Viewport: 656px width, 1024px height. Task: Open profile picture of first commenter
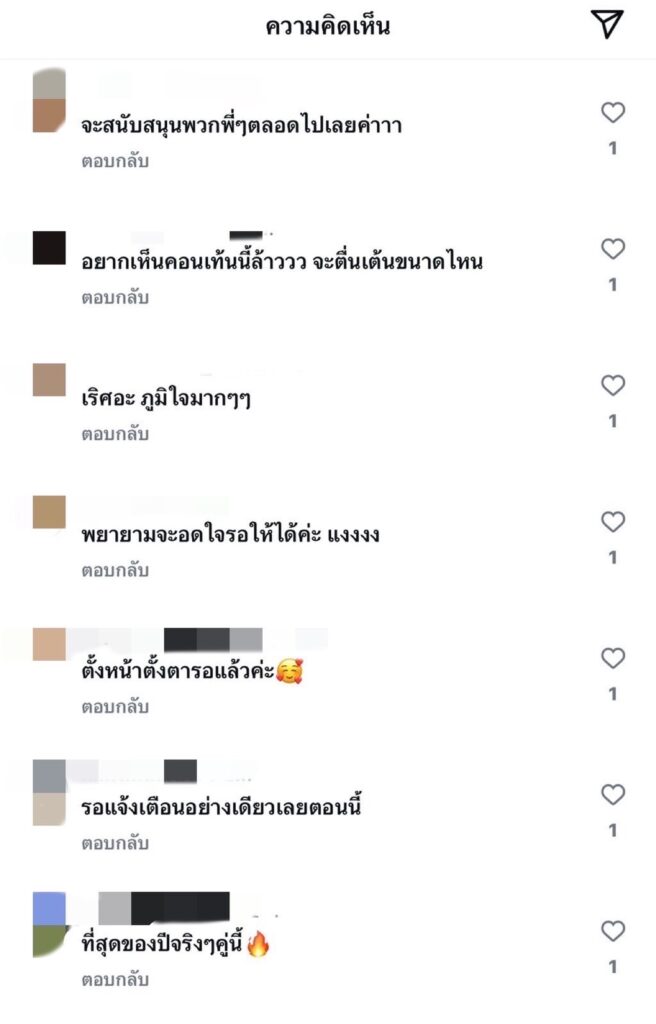click(49, 100)
